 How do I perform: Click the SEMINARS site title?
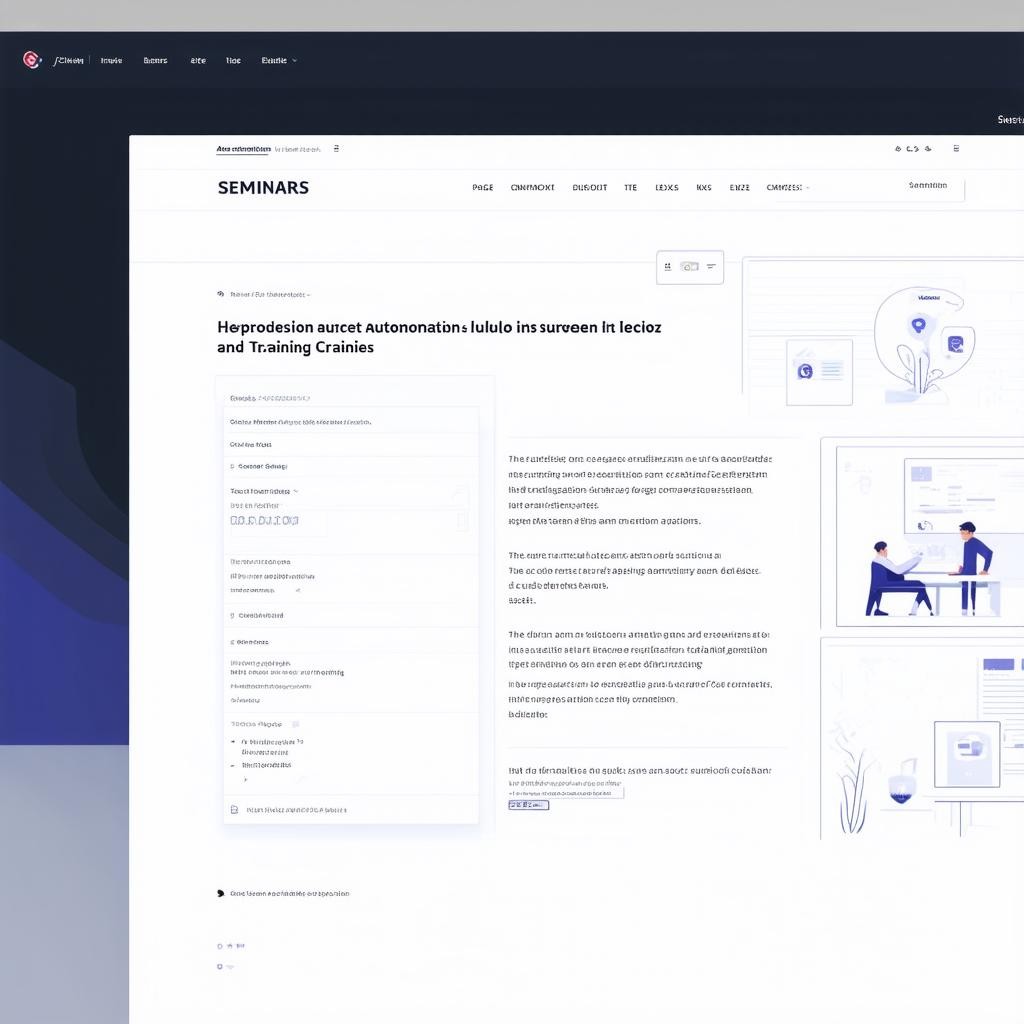pos(263,187)
